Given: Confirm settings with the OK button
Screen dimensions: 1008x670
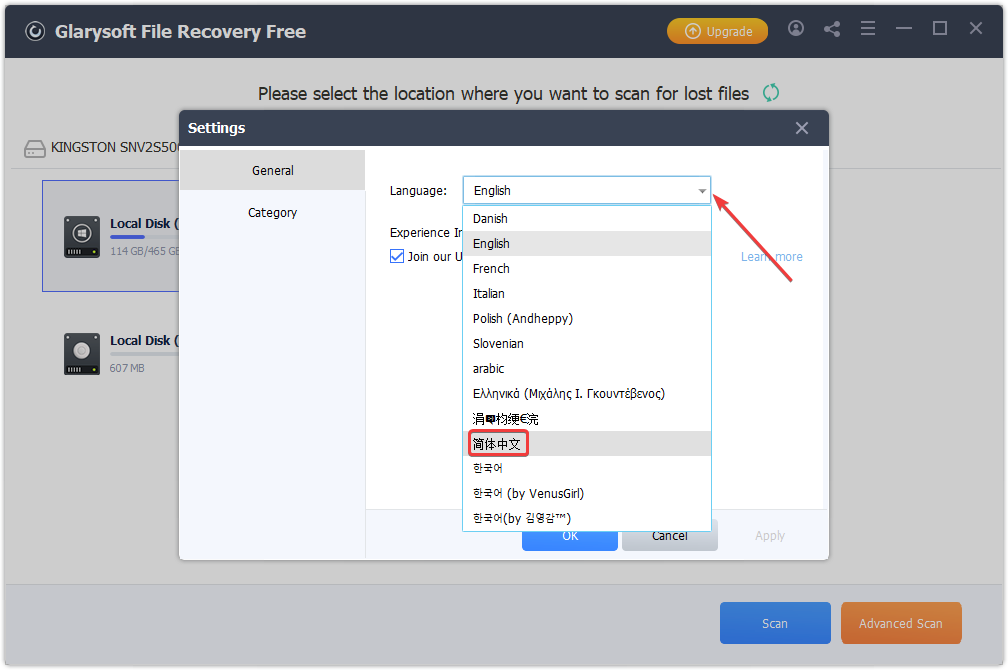Looking at the screenshot, I should tap(569, 535).
